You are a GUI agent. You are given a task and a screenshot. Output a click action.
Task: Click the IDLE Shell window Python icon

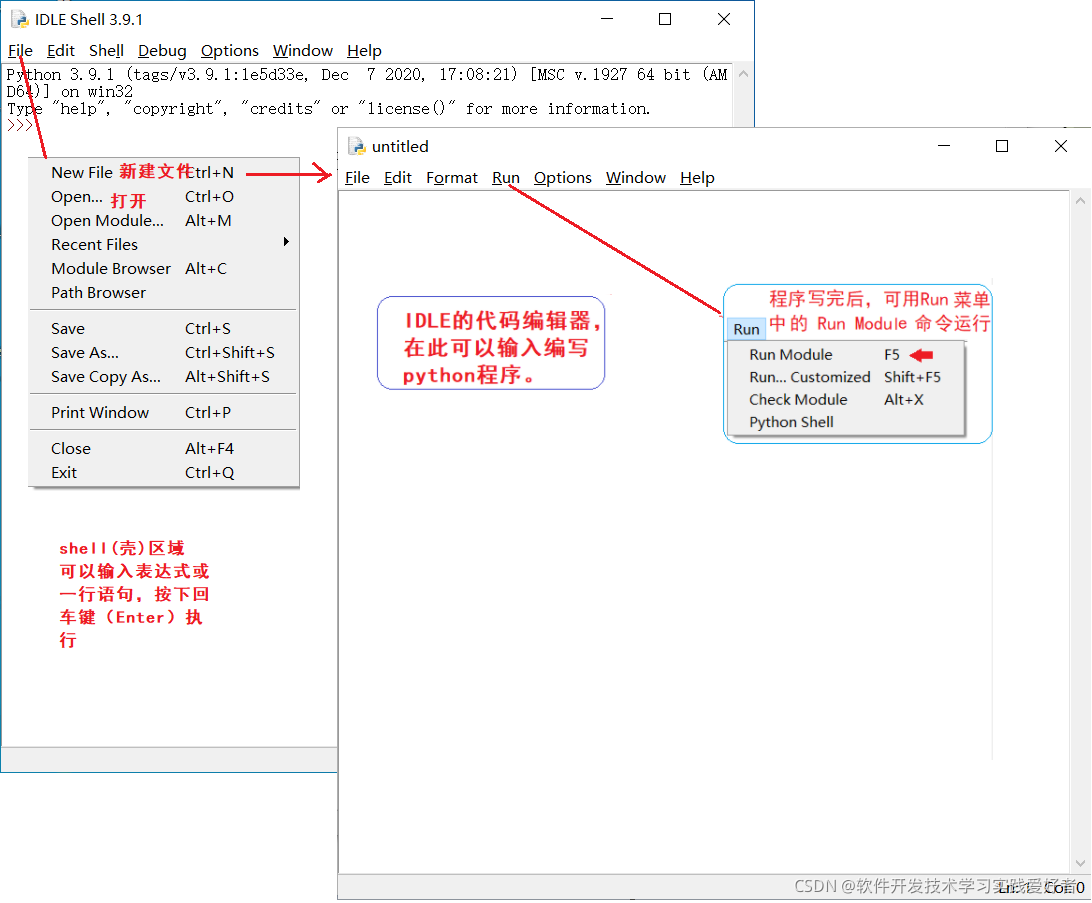tap(20, 19)
